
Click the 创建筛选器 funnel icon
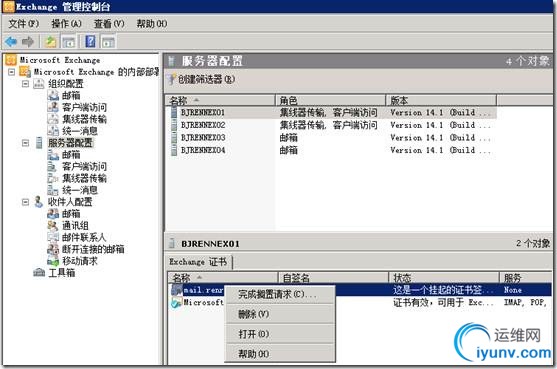(172, 79)
